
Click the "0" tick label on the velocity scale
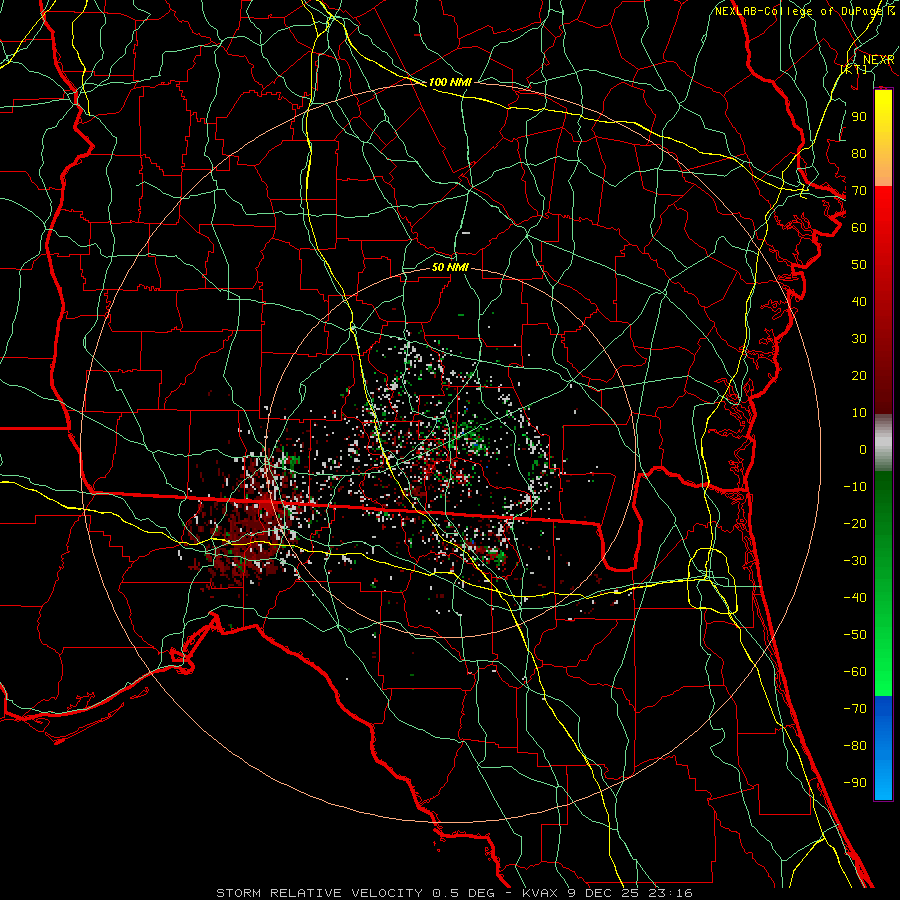(x=863, y=449)
